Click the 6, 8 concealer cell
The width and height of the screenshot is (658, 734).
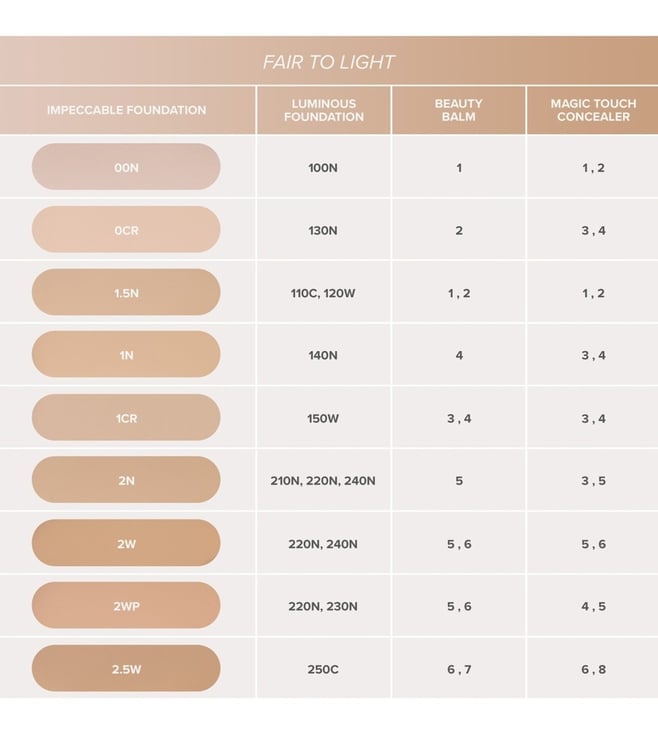tap(593, 669)
